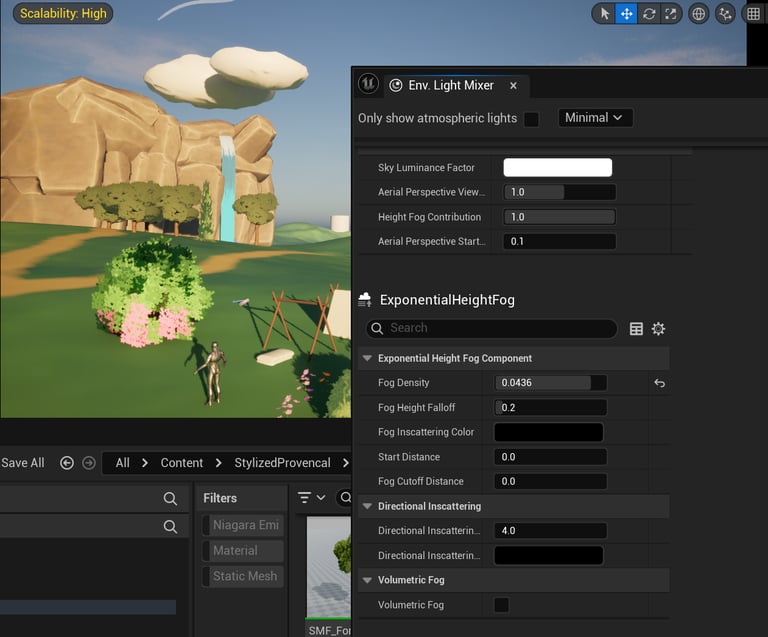The width and height of the screenshot is (768, 637).
Task: Click the Fog Height Falloff field 0.2
Action: pyautogui.click(x=551, y=407)
